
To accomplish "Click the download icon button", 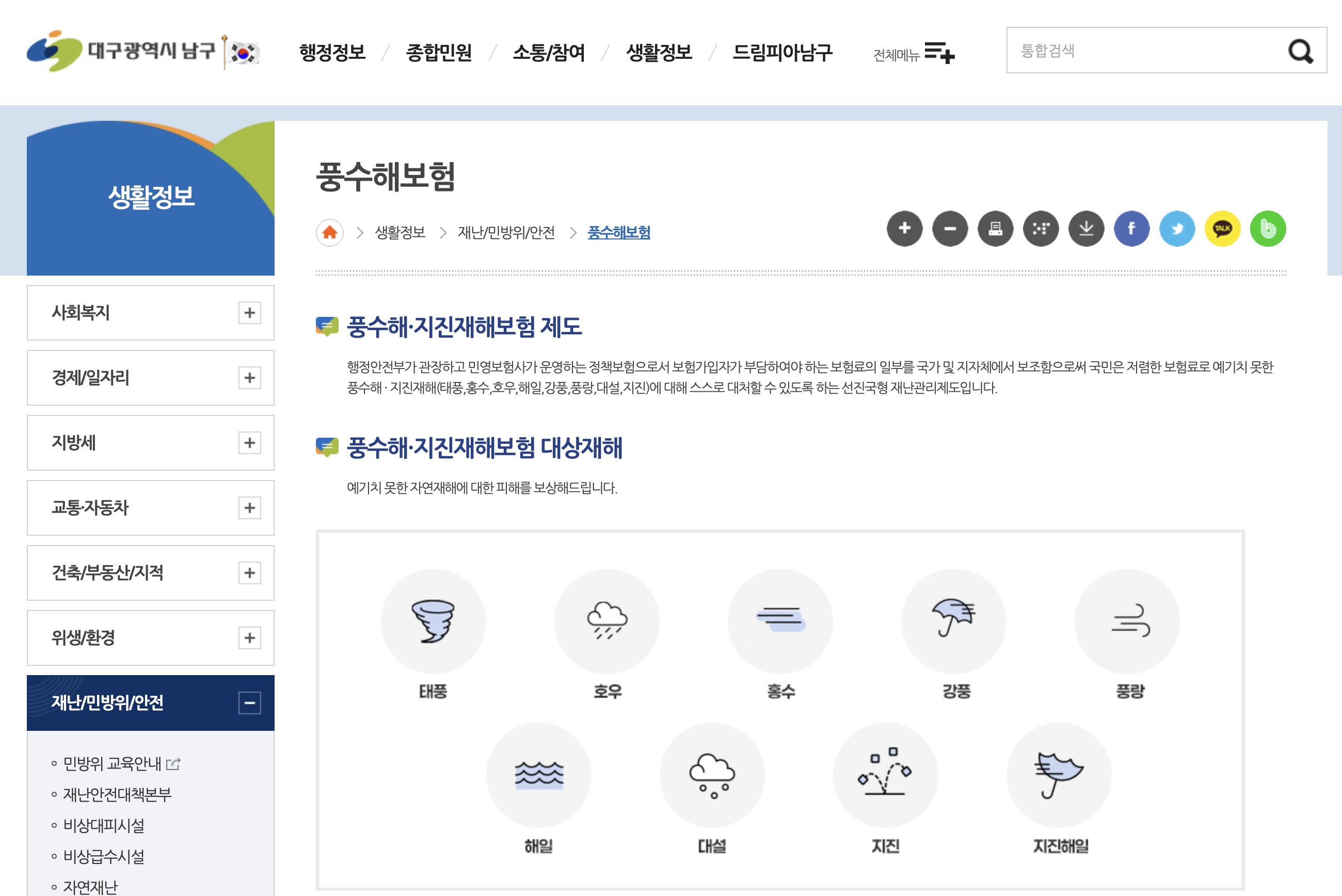I will click(1086, 229).
